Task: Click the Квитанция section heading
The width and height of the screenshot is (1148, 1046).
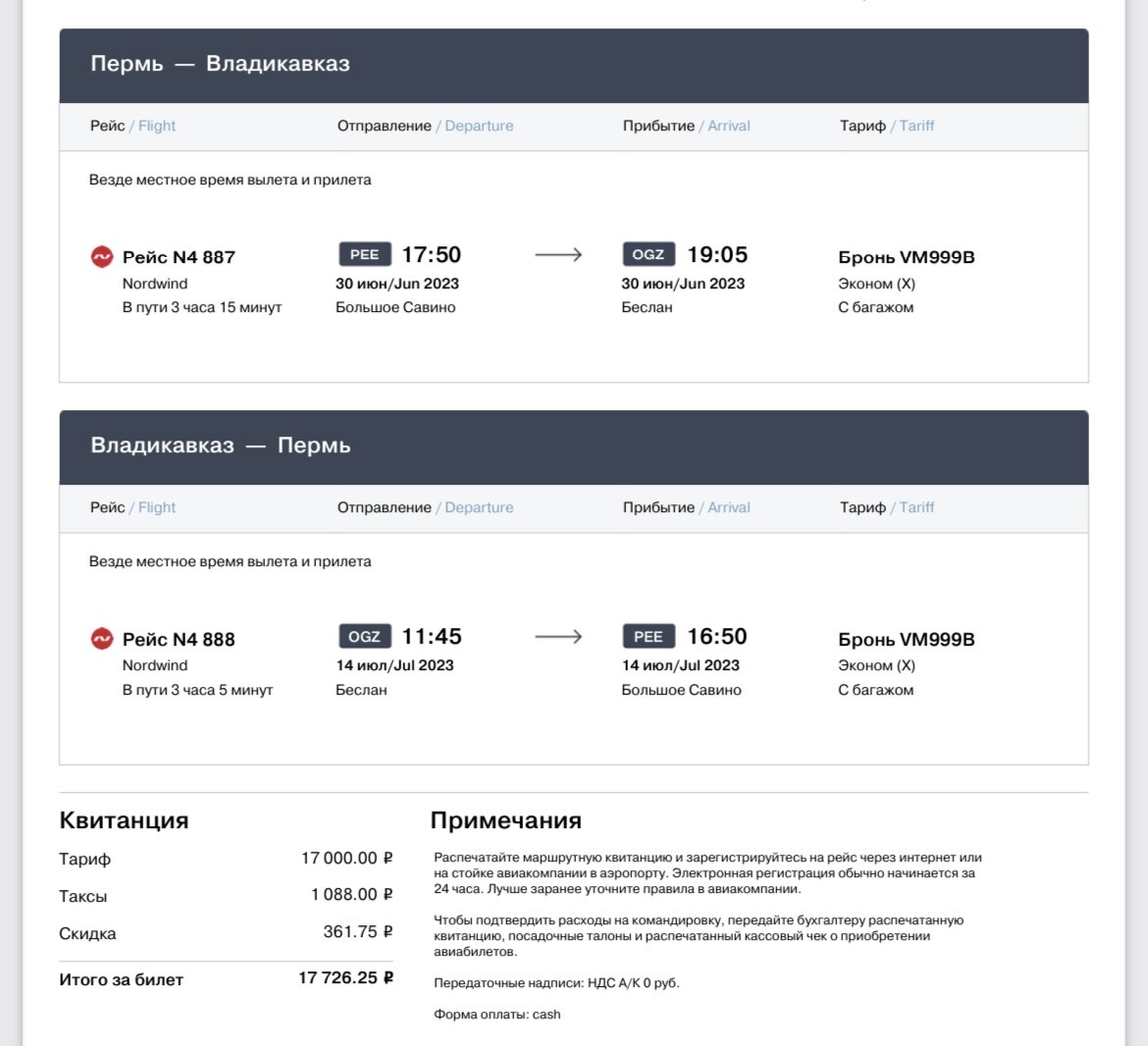Action: [124, 819]
